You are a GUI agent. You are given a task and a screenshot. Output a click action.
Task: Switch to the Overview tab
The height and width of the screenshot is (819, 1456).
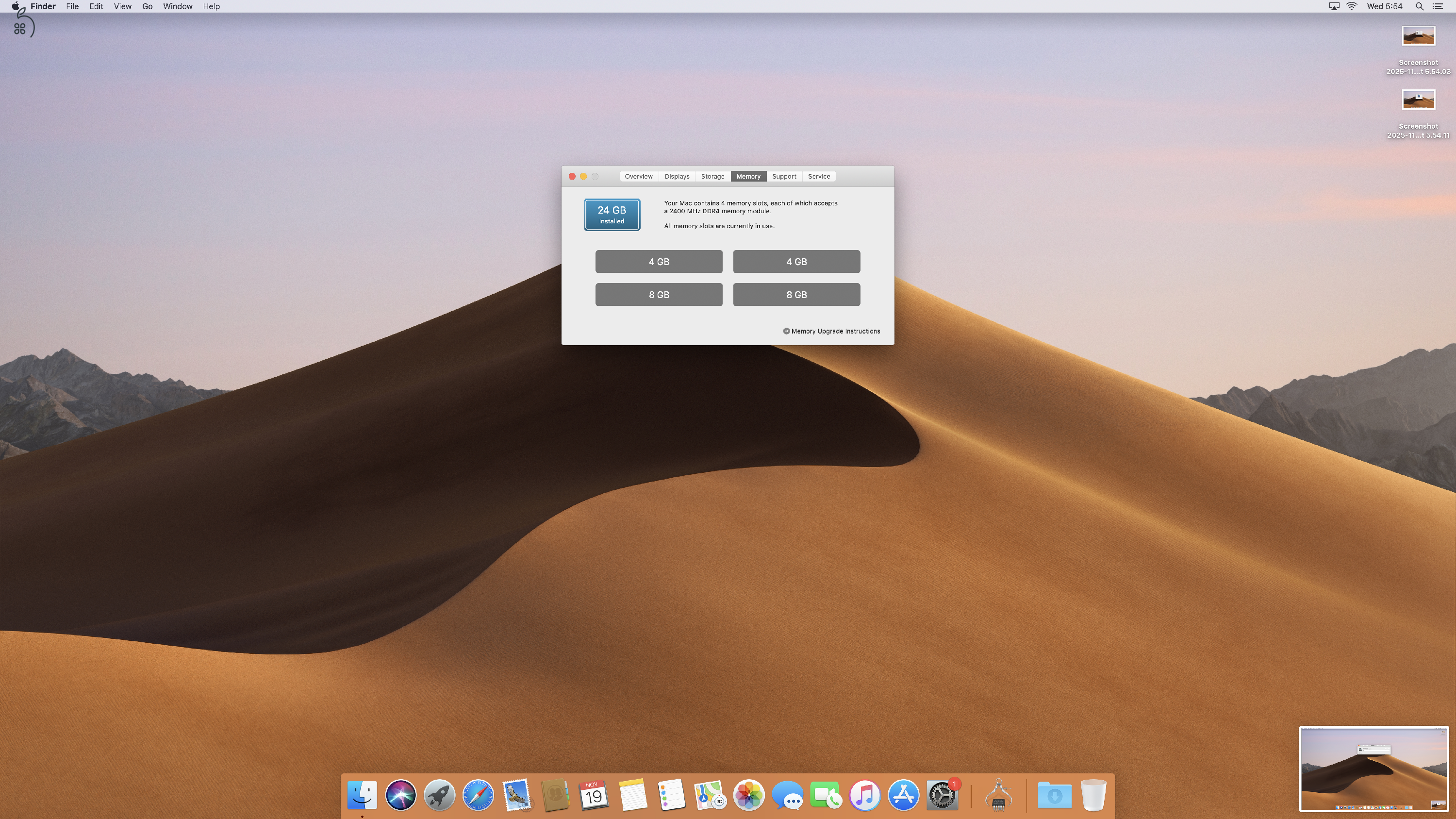(638, 176)
